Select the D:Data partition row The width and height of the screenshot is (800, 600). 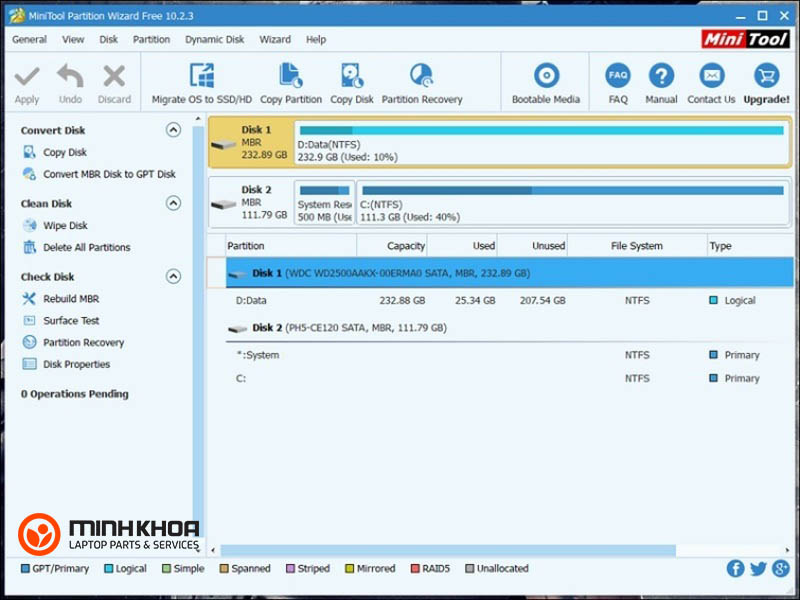(509, 301)
